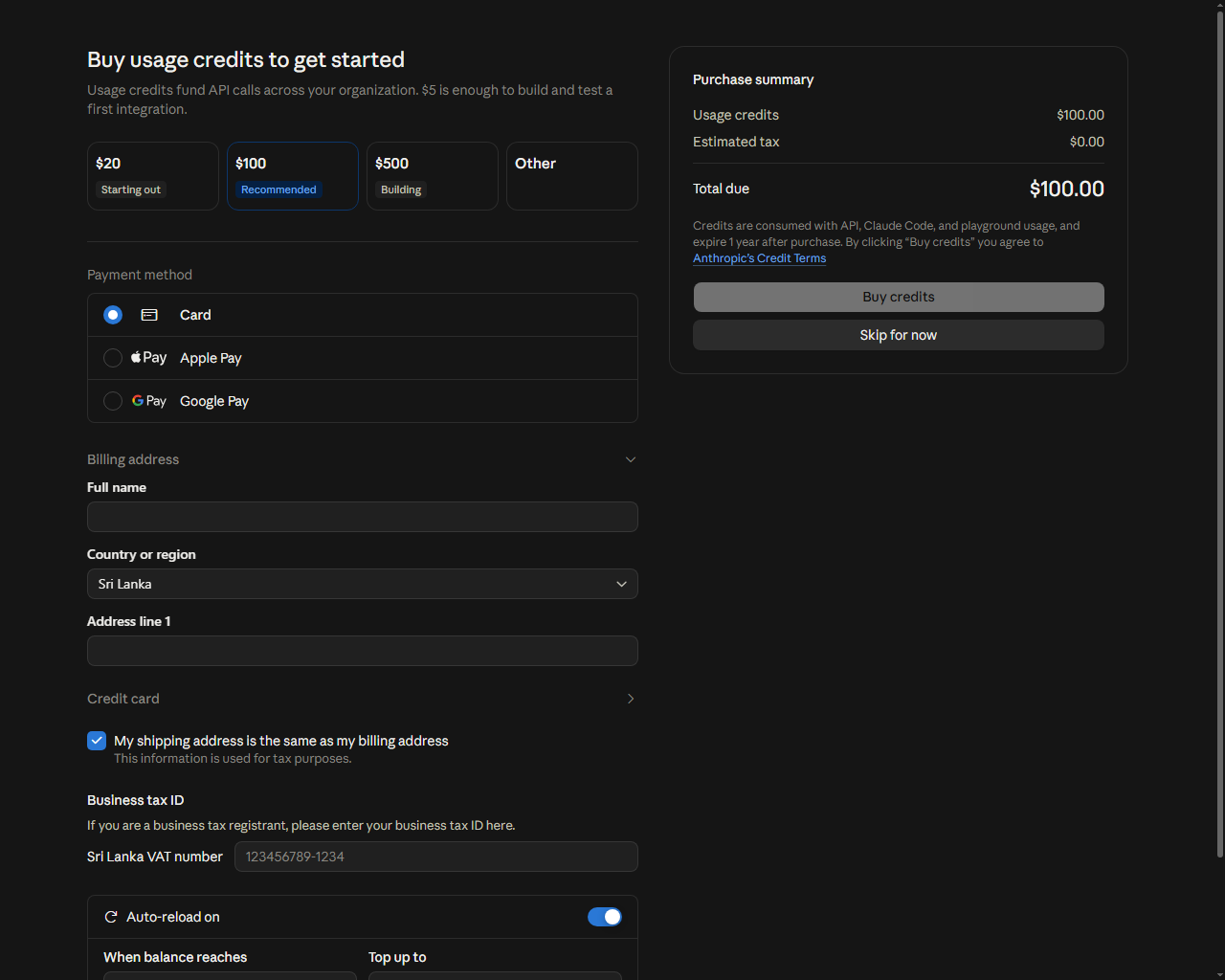Turn off the Auto-reload toggle switch
The height and width of the screenshot is (980, 1225).
(x=605, y=917)
